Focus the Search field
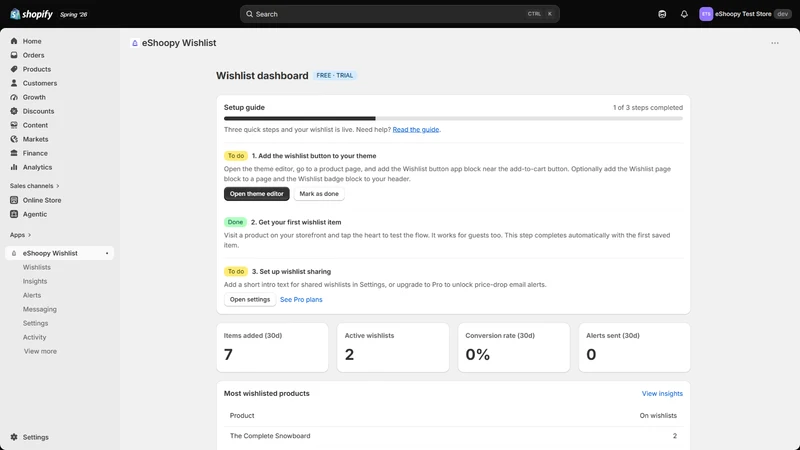The height and width of the screenshot is (450, 800). 399,14
